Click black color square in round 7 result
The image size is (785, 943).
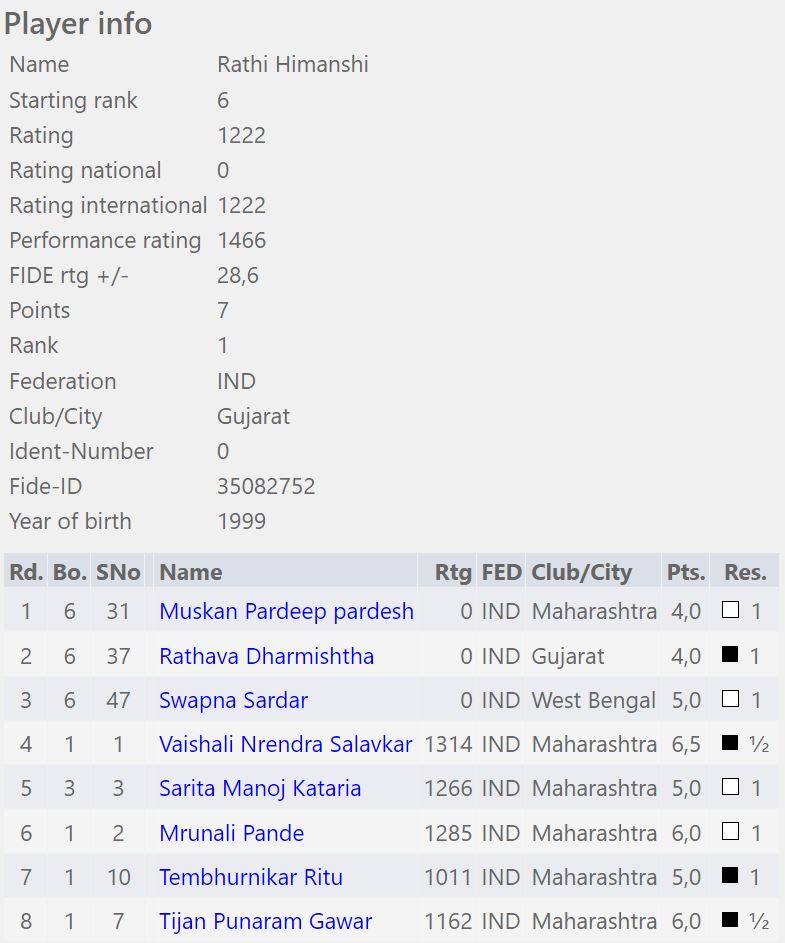(x=730, y=876)
